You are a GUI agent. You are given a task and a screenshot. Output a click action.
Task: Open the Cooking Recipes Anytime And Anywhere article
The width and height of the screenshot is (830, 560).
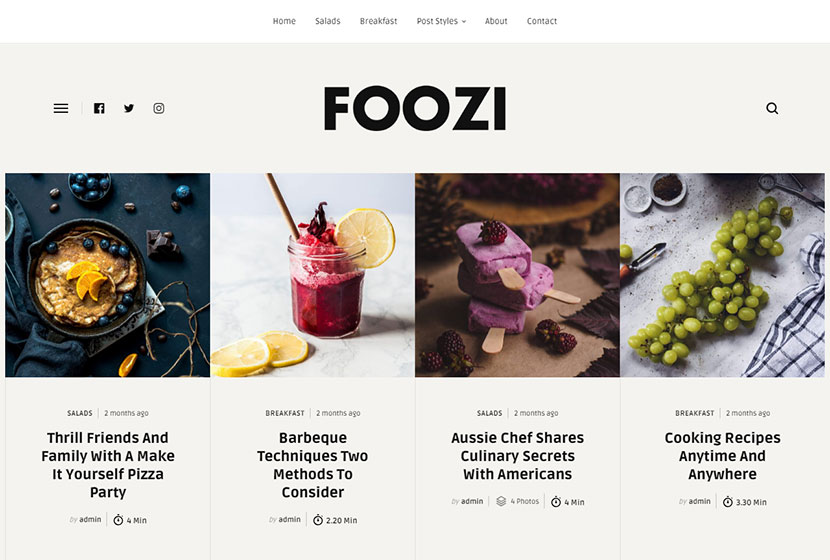(x=722, y=456)
